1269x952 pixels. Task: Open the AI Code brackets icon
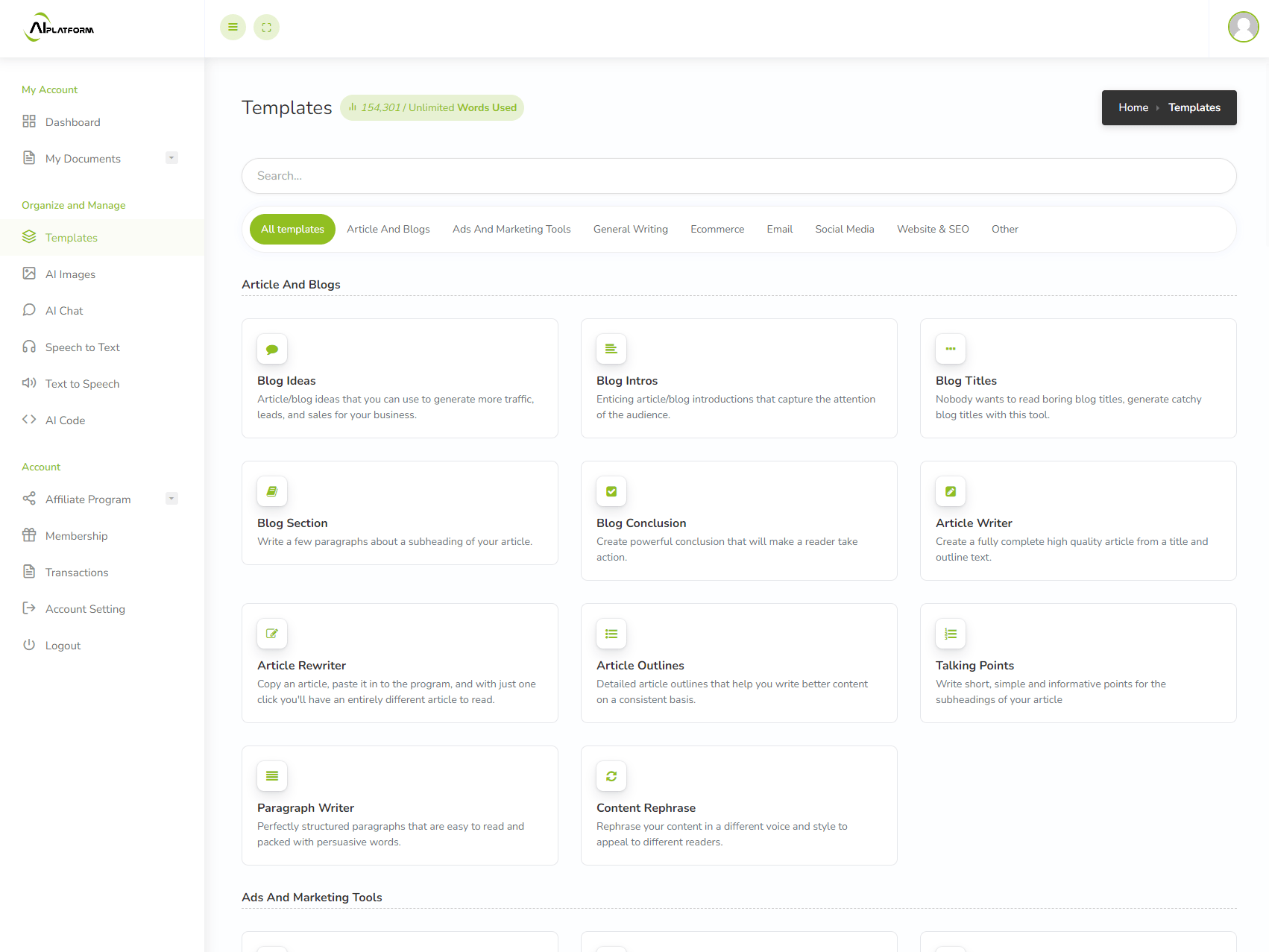pyautogui.click(x=29, y=420)
